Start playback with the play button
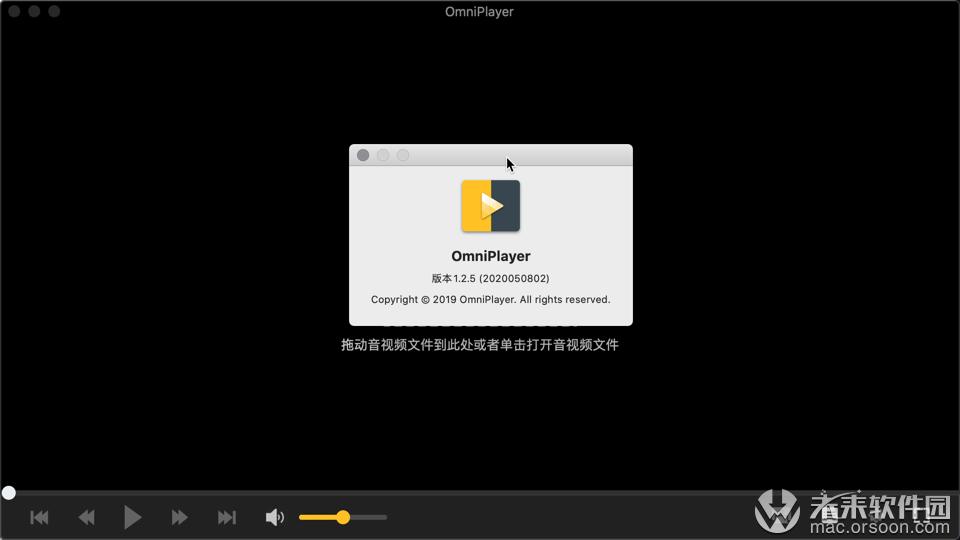The width and height of the screenshot is (960, 540). coord(132,517)
